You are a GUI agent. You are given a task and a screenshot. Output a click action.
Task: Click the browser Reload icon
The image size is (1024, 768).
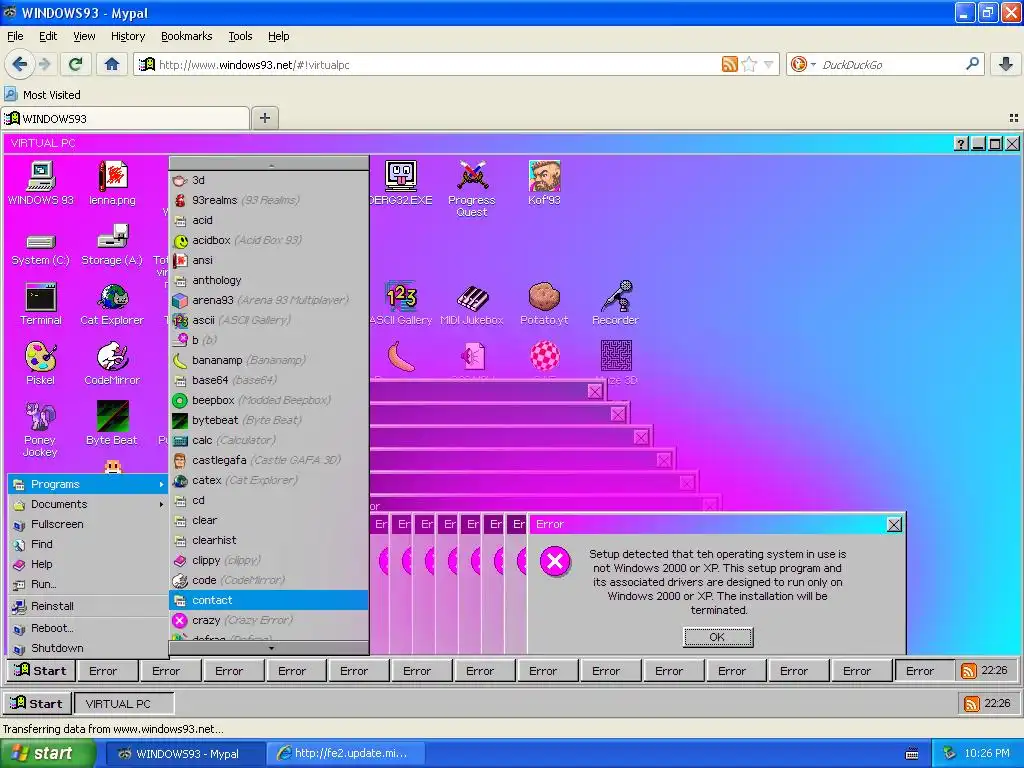[x=76, y=64]
